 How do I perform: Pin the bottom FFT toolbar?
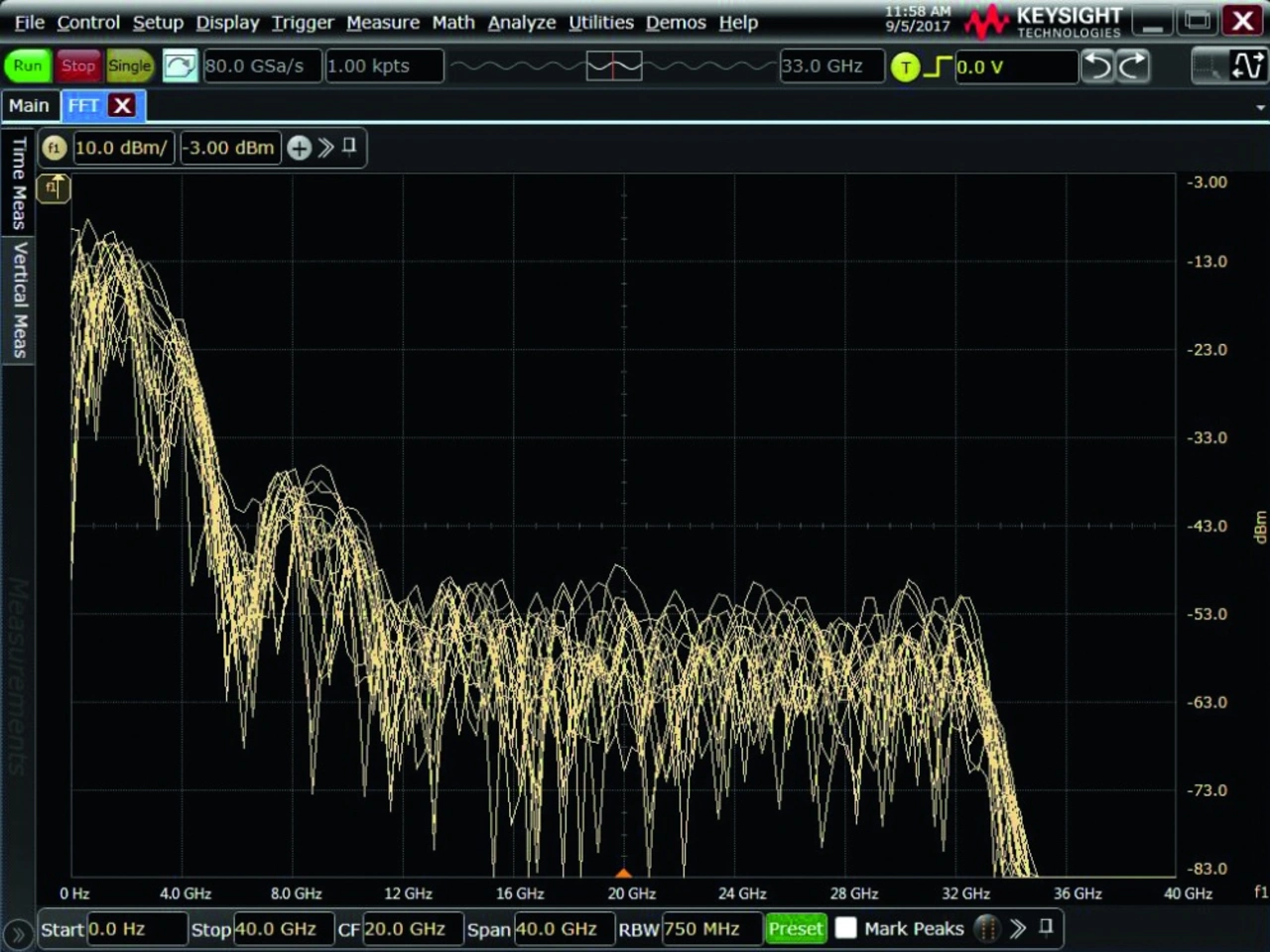click(1046, 927)
